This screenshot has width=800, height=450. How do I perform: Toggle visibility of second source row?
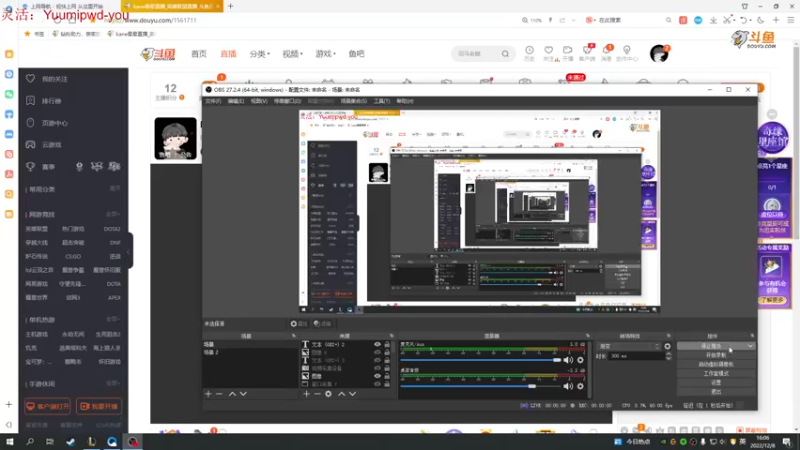point(377,353)
